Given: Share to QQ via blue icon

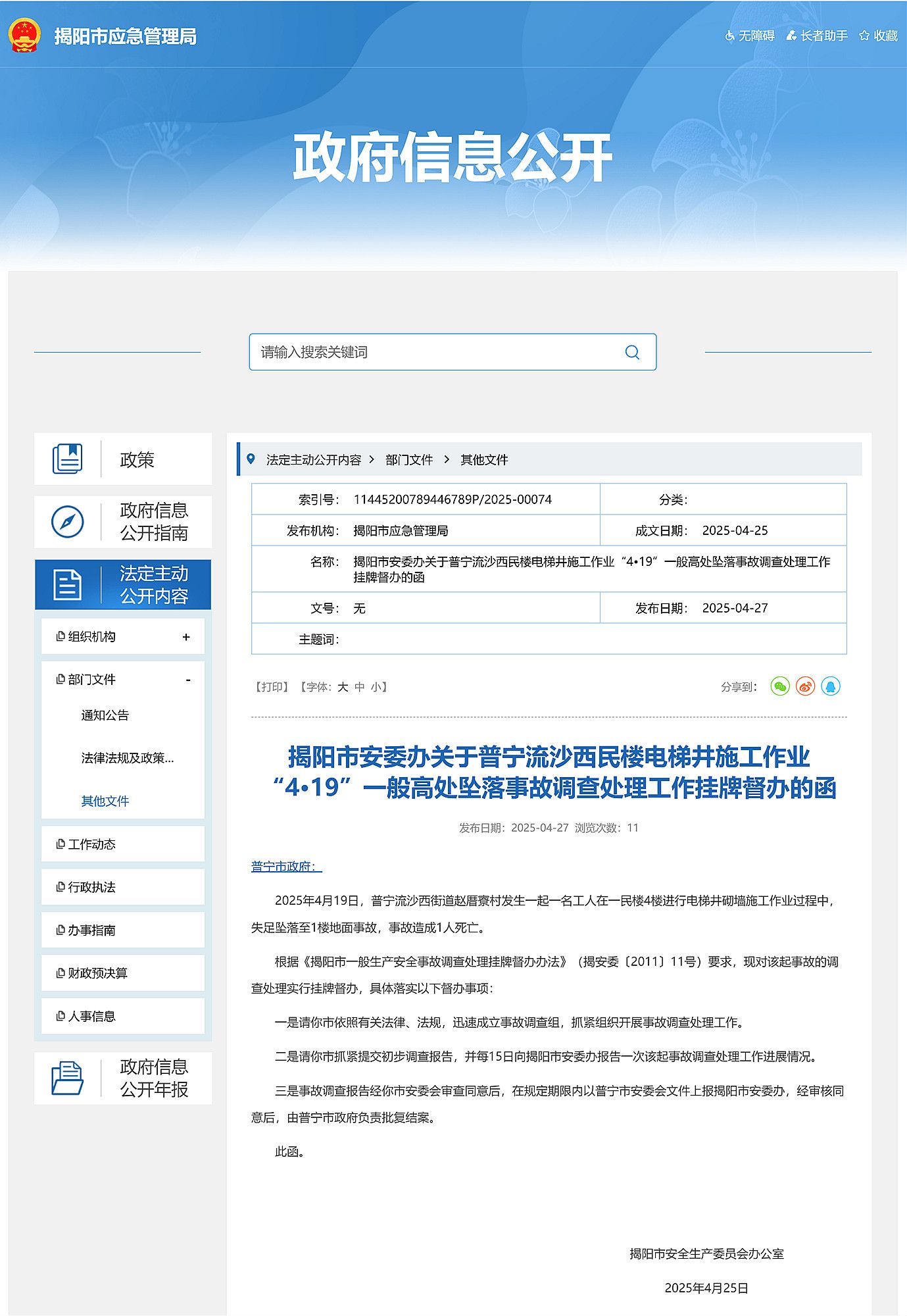Looking at the screenshot, I should pyautogui.click(x=831, y=686).
